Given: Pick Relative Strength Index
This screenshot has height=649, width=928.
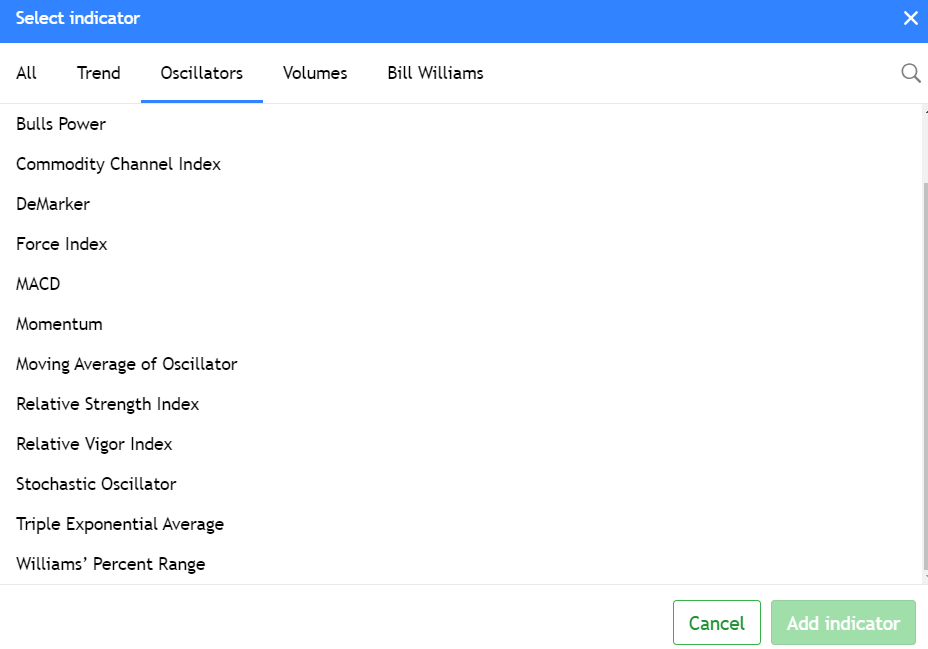Looking at the screenshot, I should click(x=108, y=404).
